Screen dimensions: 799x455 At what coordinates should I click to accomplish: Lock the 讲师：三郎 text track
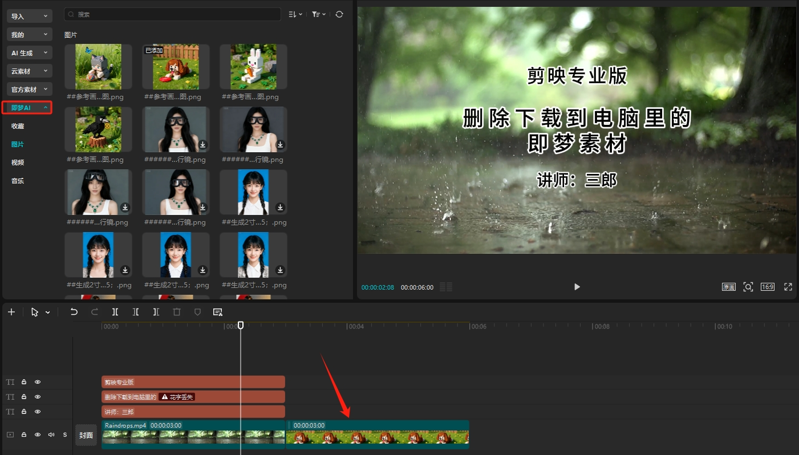point(24,411)
